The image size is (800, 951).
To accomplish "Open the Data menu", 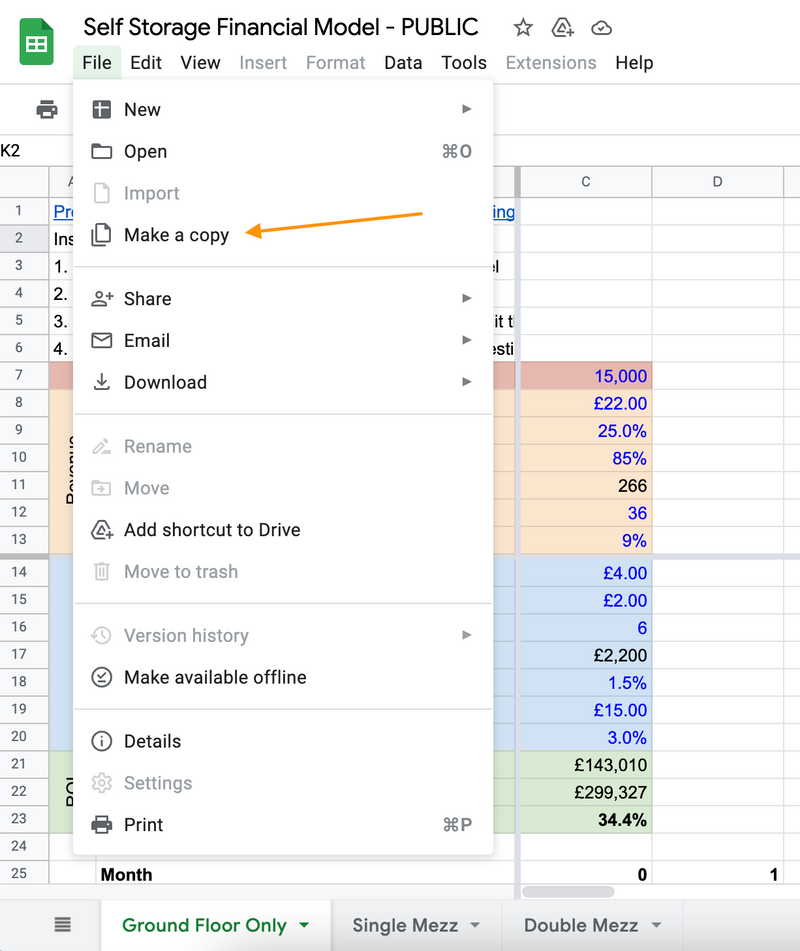I will pyautogui.click(x=403, y=62).
